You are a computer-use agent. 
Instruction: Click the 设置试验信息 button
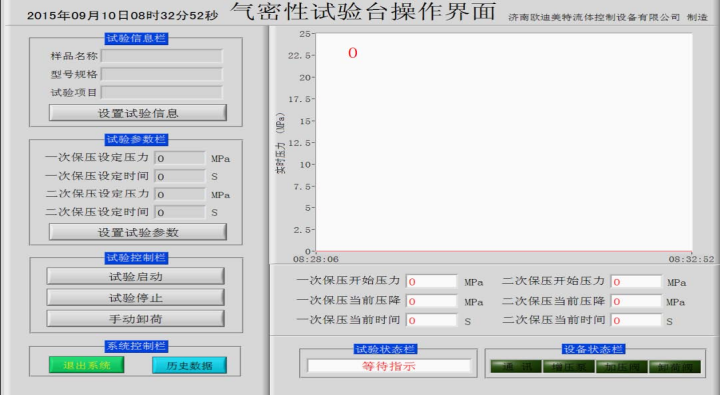(x=138, y=113)
